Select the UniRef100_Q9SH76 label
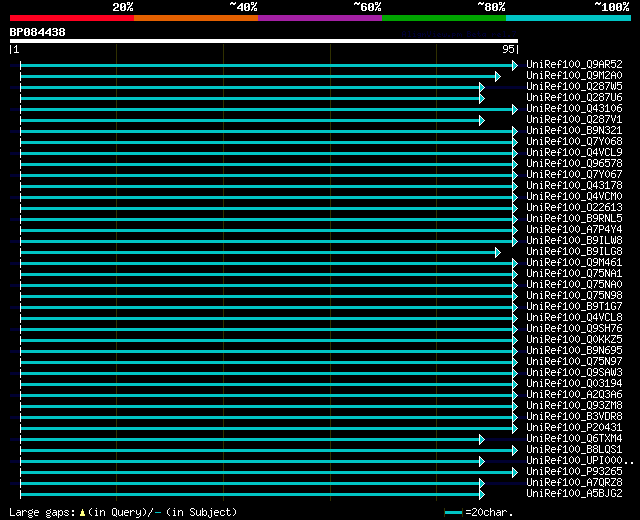Viewport: 640px width, 520px height. click(x=574, y=329)
